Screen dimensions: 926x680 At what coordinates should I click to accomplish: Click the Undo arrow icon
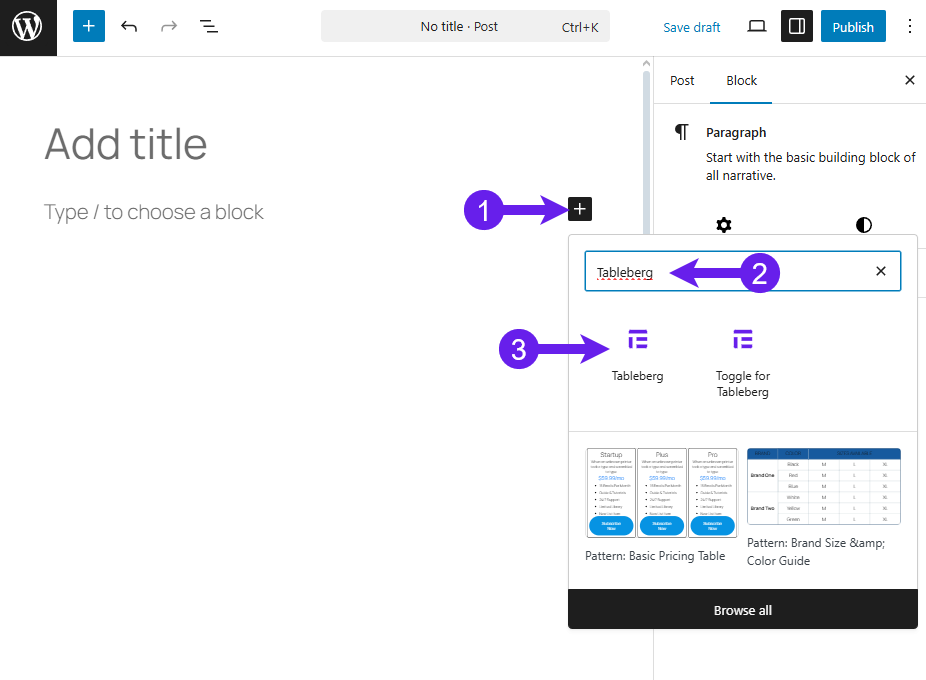129,27
